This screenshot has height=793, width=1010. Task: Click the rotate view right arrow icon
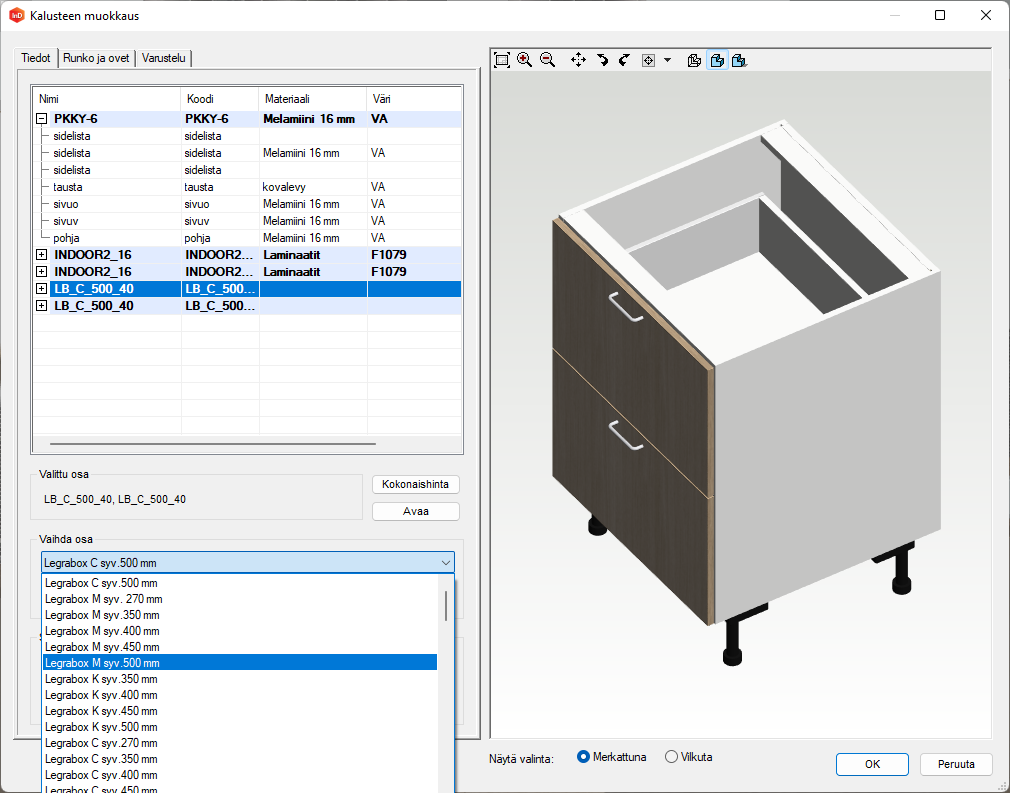click(624, 60)
